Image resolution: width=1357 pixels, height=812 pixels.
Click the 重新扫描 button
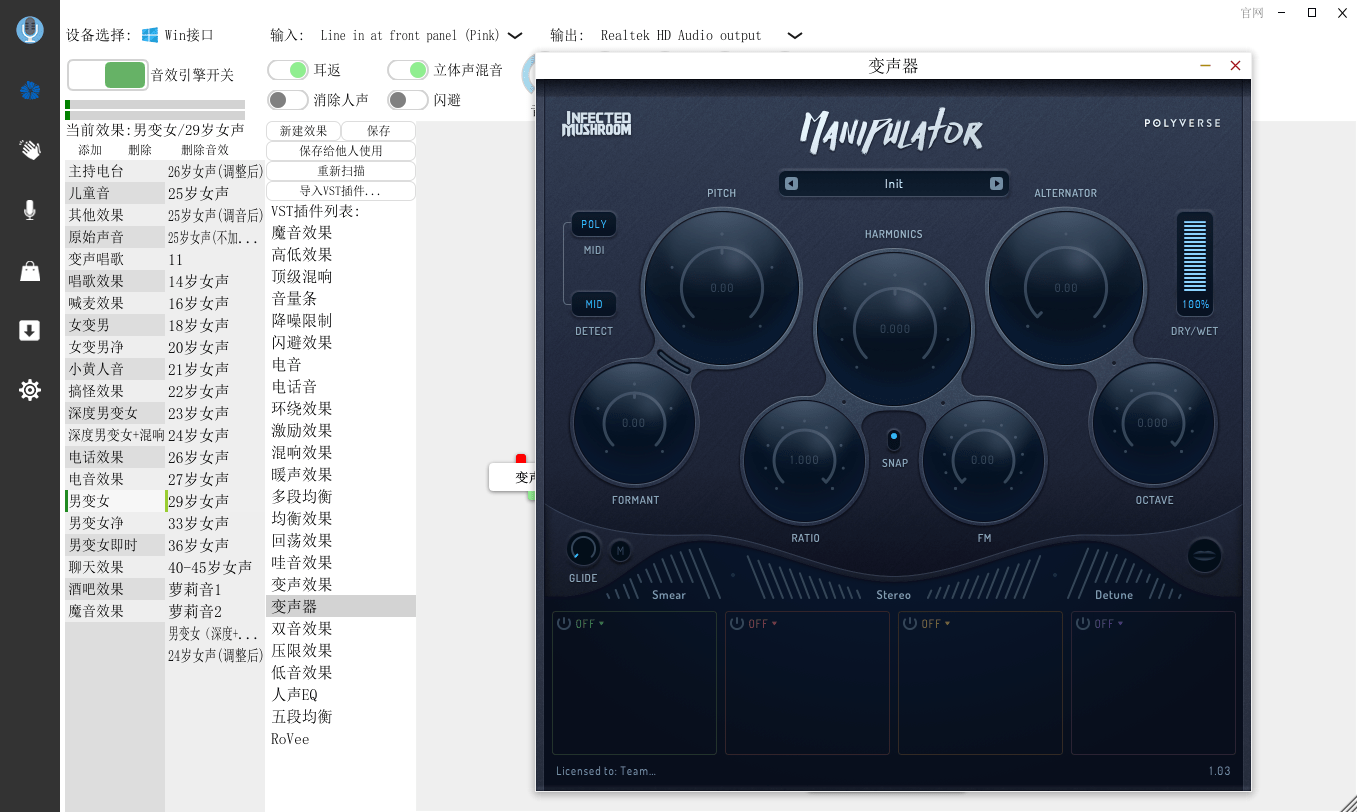341,171
